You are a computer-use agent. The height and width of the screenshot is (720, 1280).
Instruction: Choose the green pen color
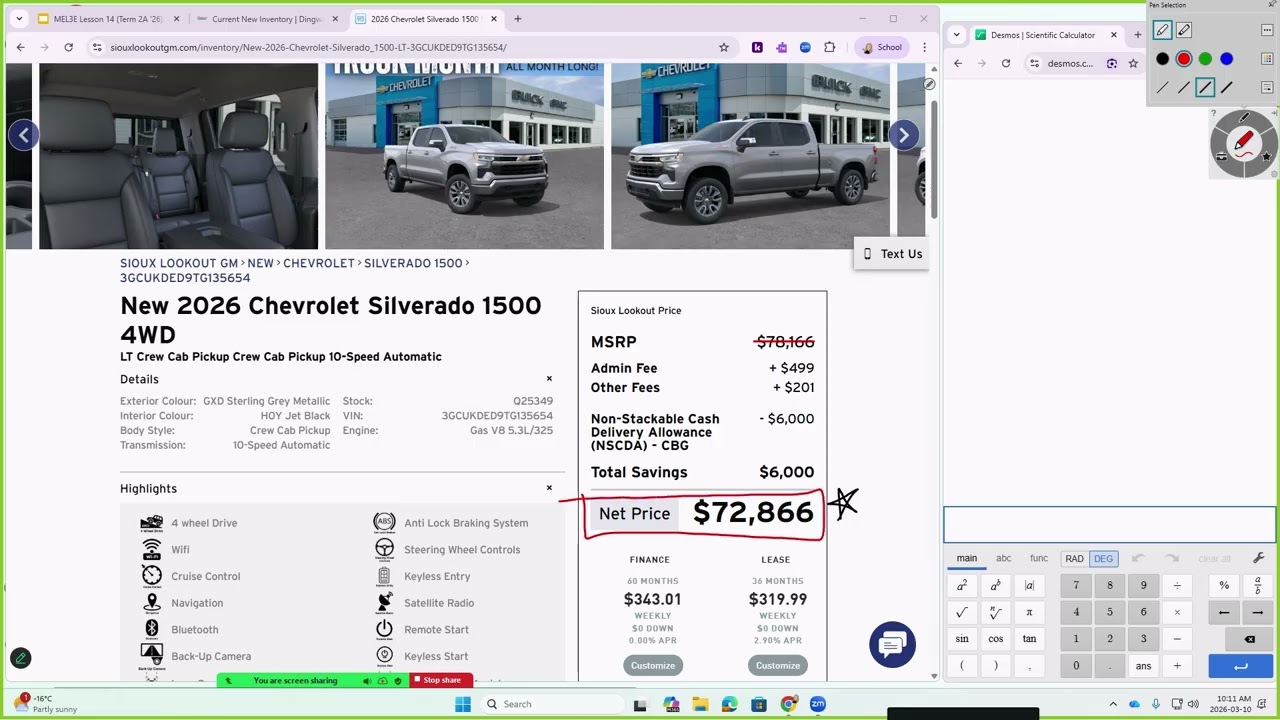tap(1205, 59)
